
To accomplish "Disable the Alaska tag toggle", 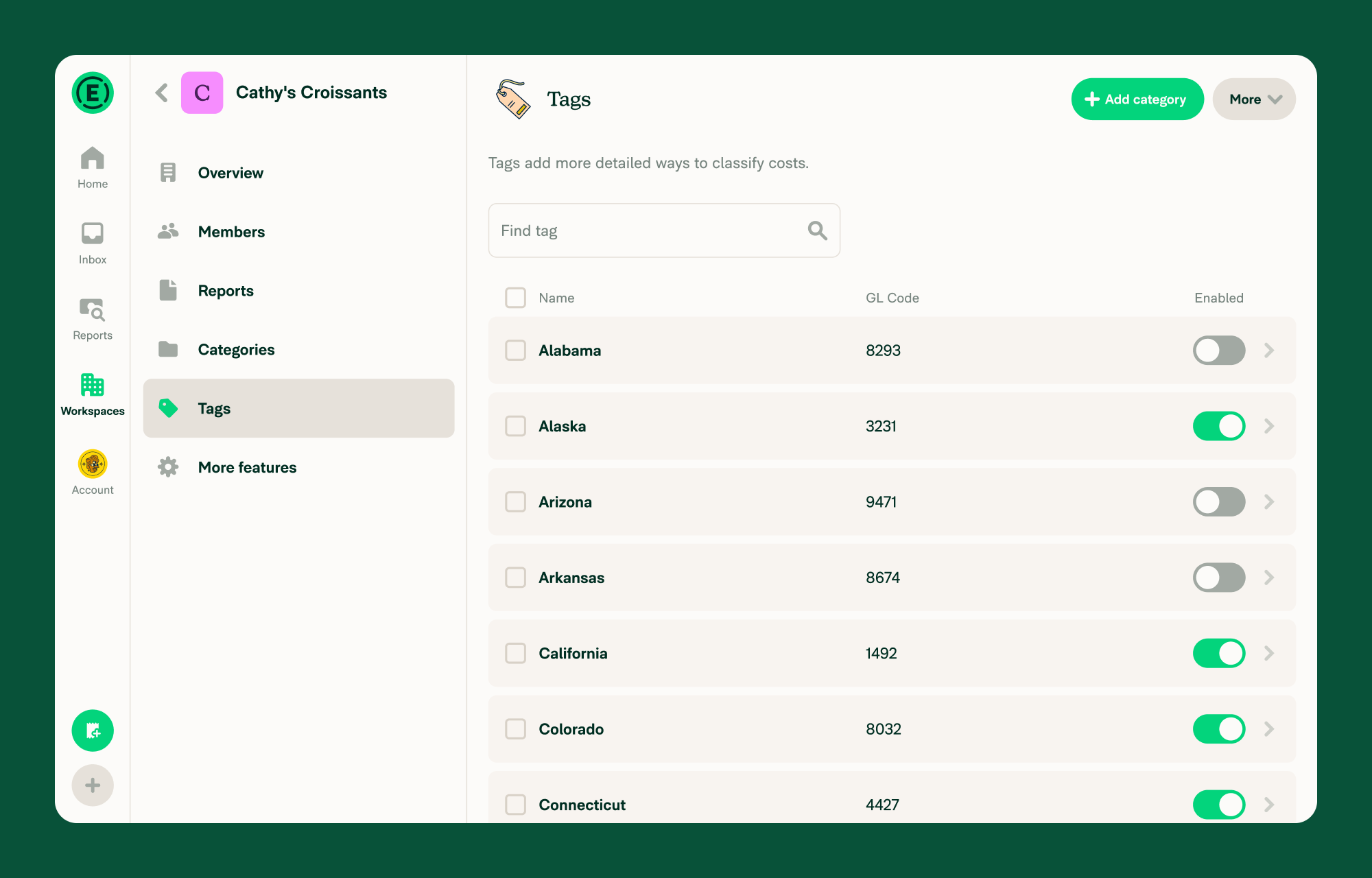I will 1218,426.
